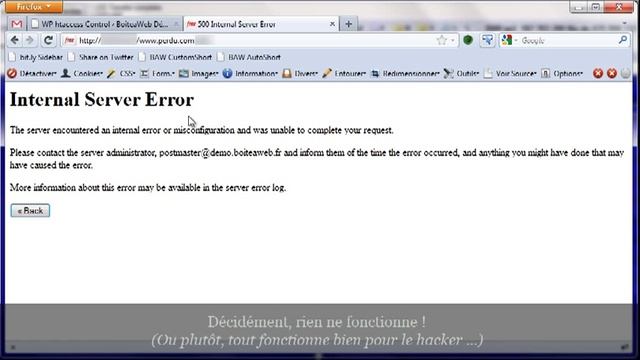
Task: Open the Divers developer toolbar menu
Action: coord(300,73)
